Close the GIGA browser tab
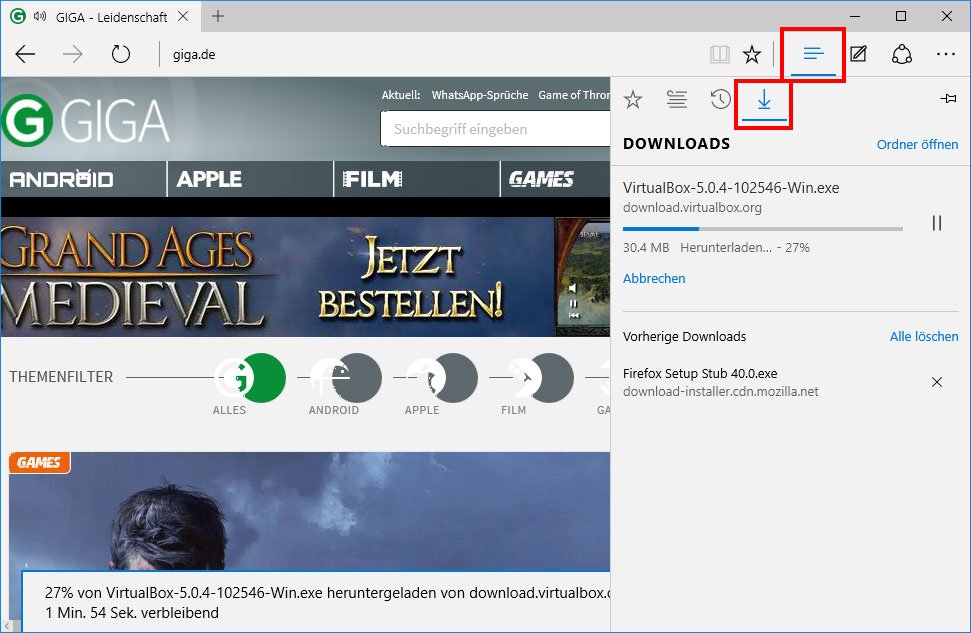This screenshot has width=971, height=633. point(183,17)
